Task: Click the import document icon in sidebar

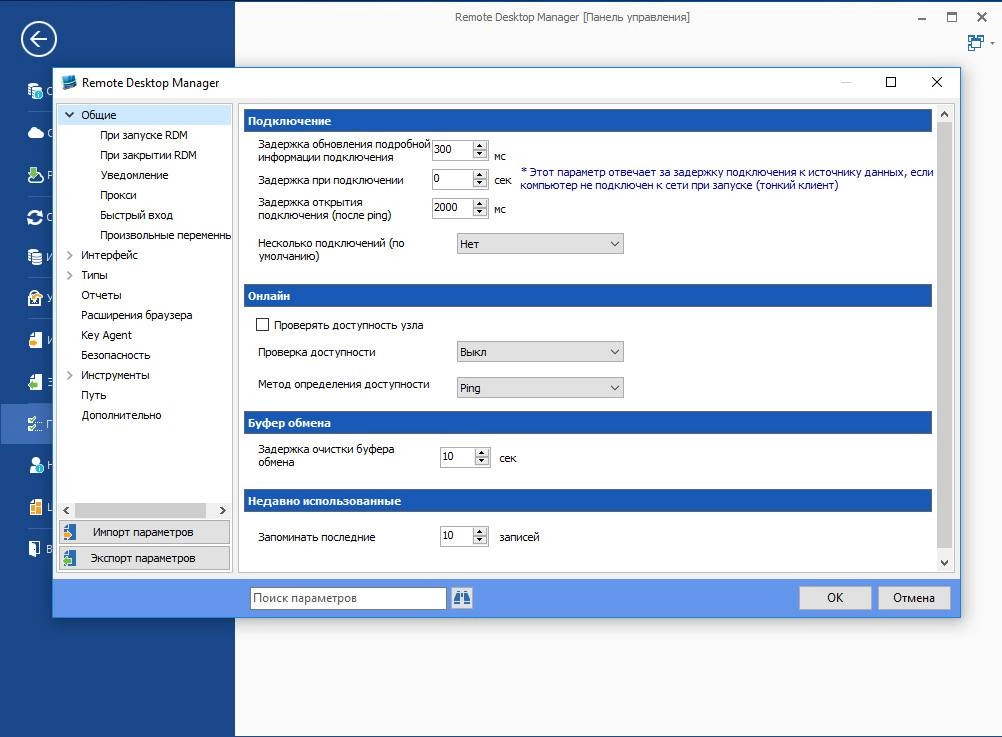Action: coord(35,339)
